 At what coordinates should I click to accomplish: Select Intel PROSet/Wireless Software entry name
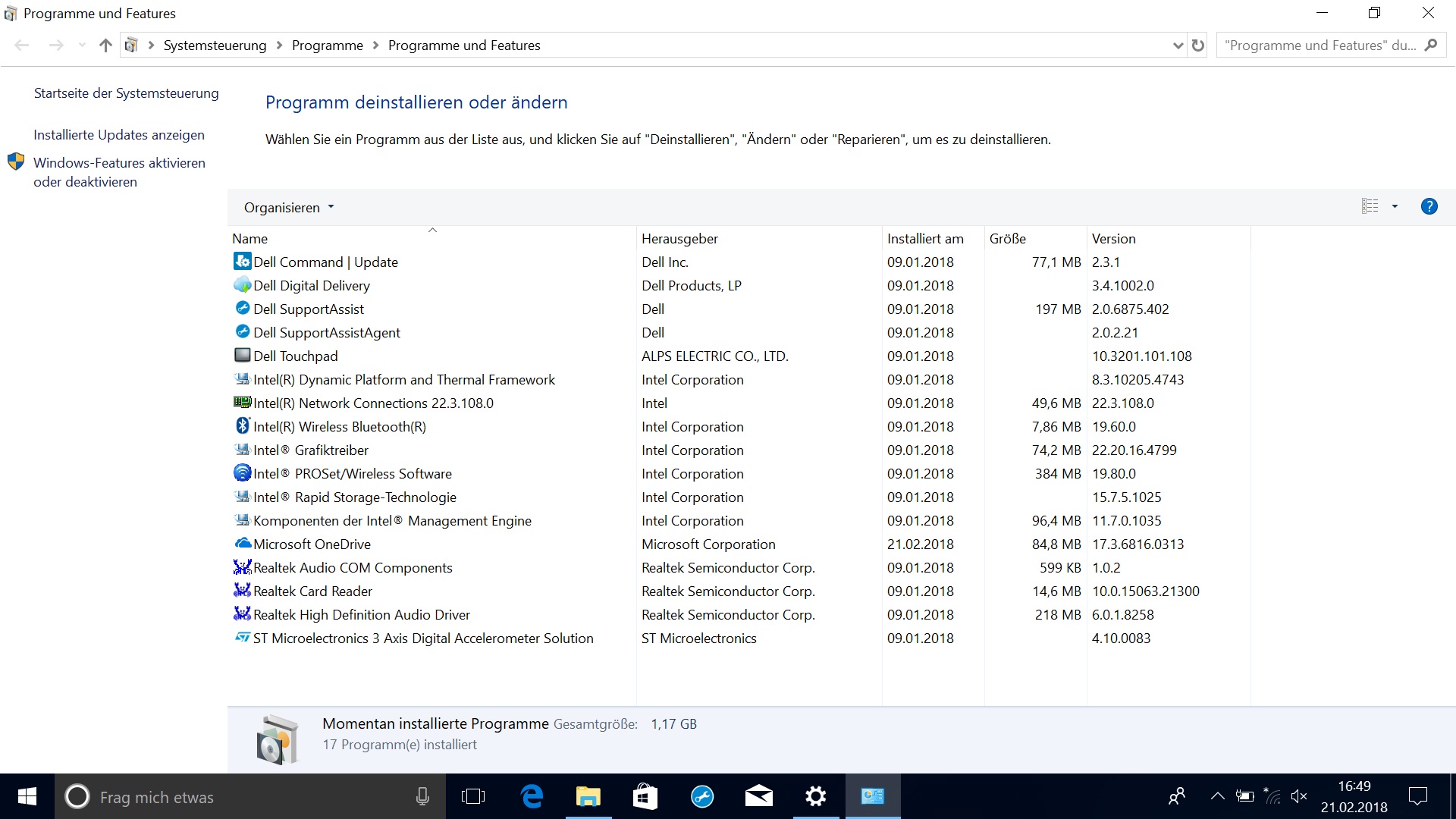(x=352, y=473)
